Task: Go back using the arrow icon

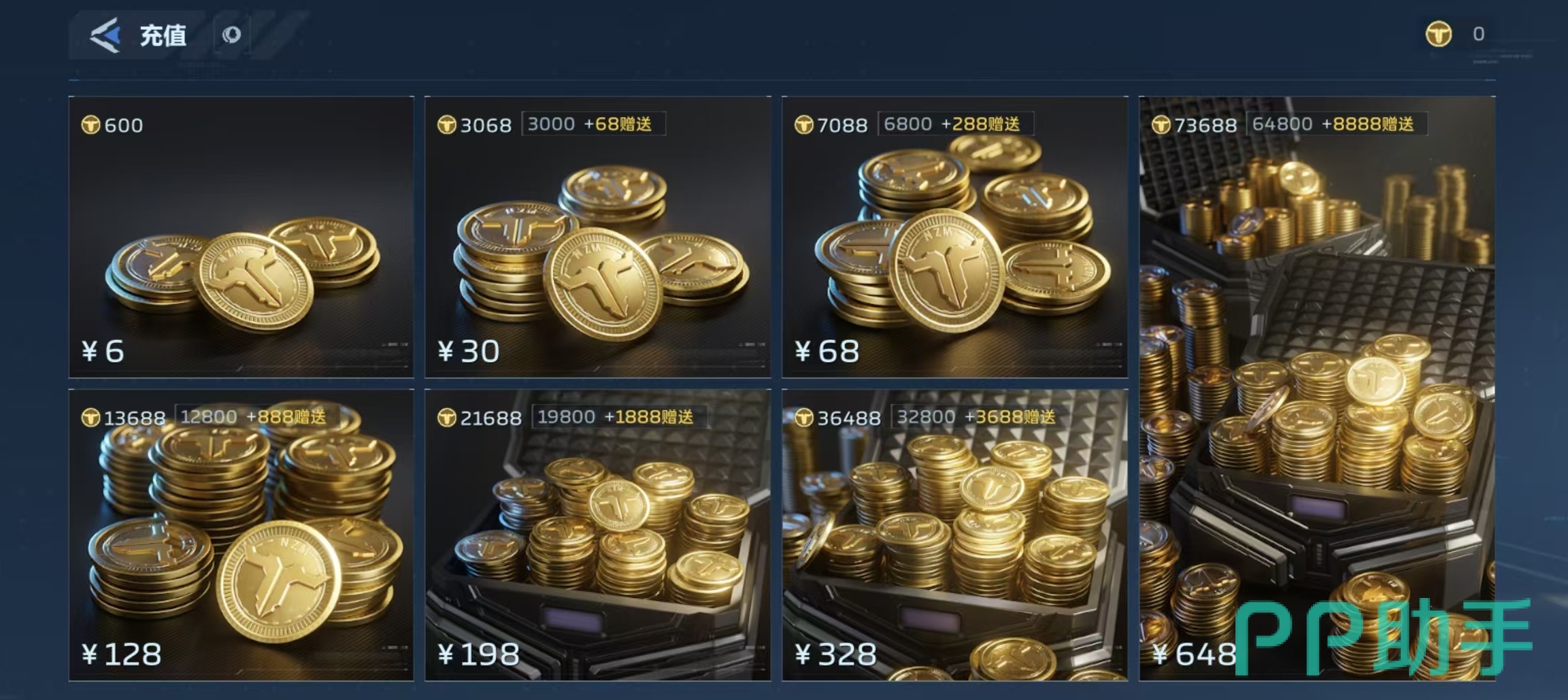Action: point(105,35)
